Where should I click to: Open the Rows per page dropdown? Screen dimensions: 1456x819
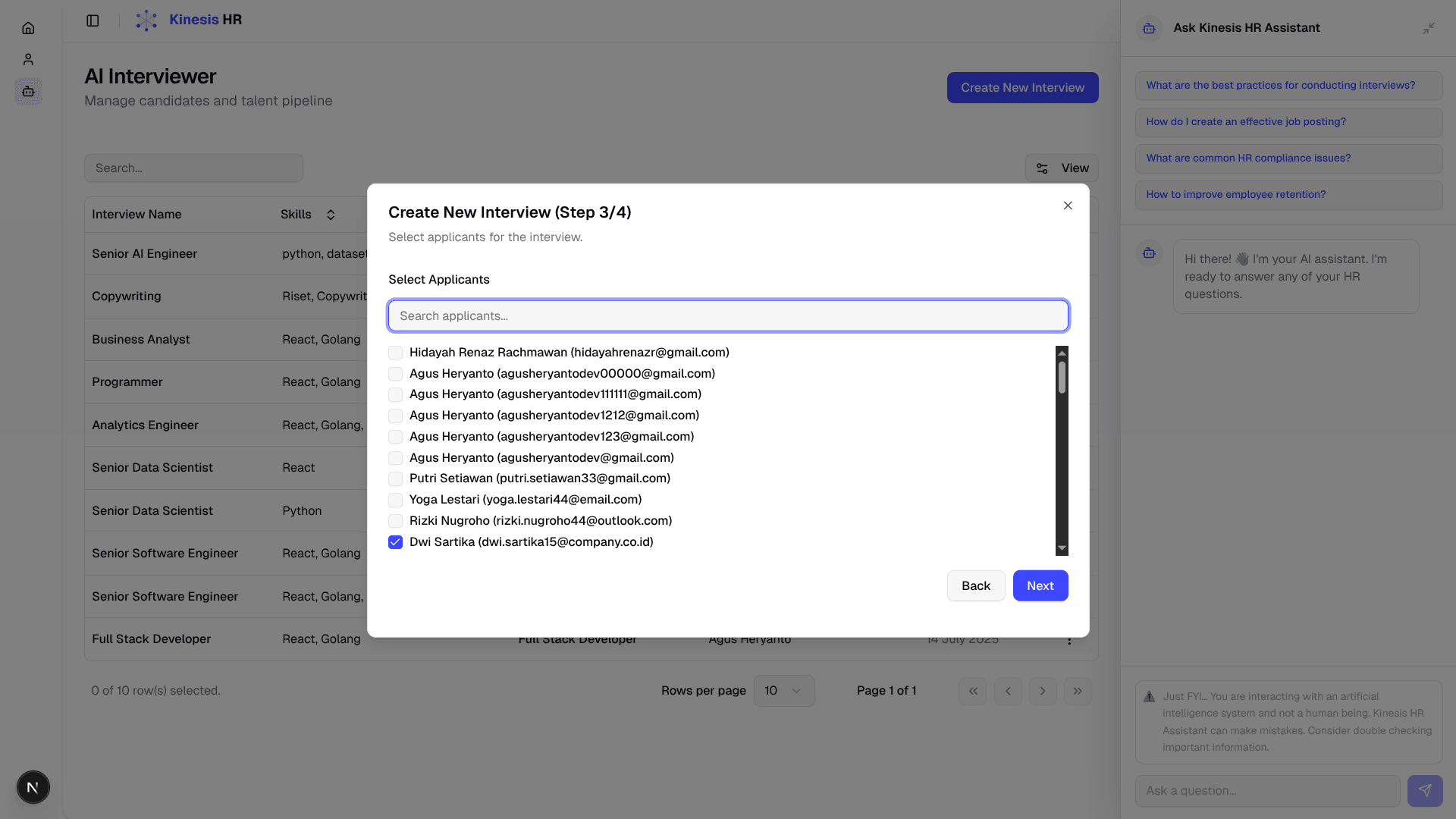tap(783, 691)
